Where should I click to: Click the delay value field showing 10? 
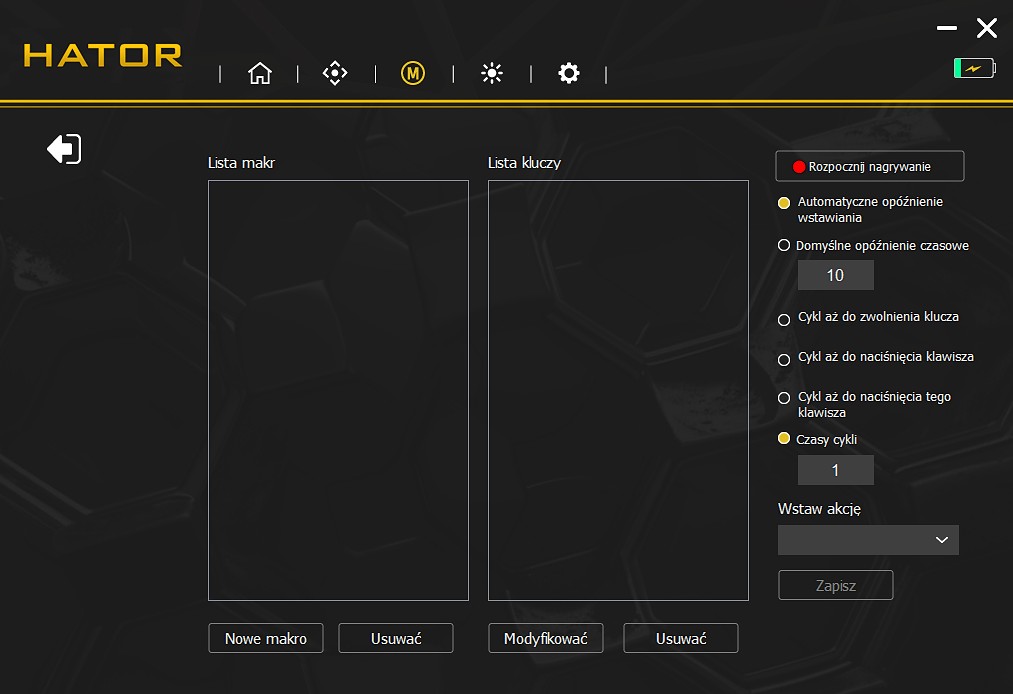click(x=835, y=274)
